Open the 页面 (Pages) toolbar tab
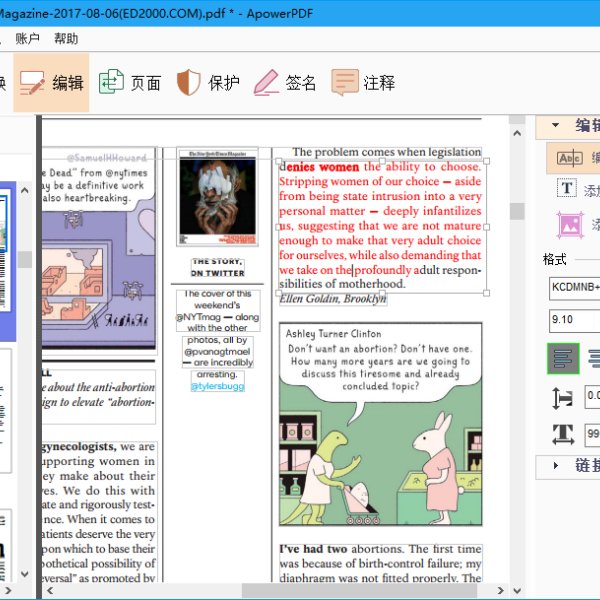This screenshot has width=600, height=600. 130,82
